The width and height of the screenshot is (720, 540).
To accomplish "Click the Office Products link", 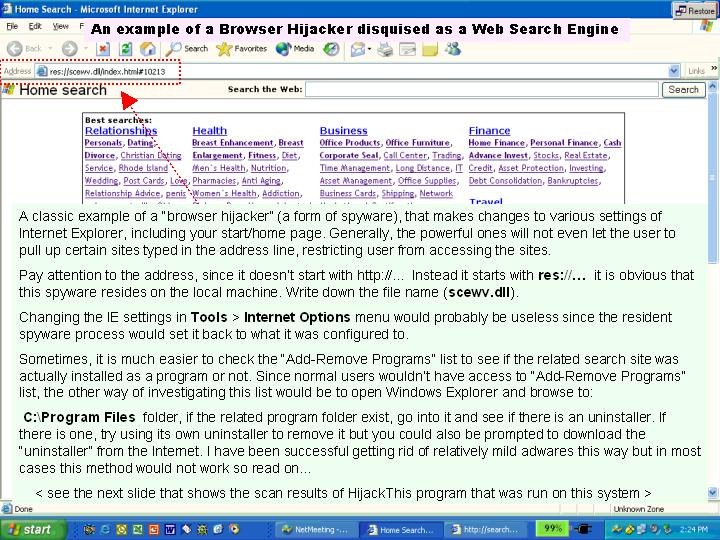I will (350, 143).
